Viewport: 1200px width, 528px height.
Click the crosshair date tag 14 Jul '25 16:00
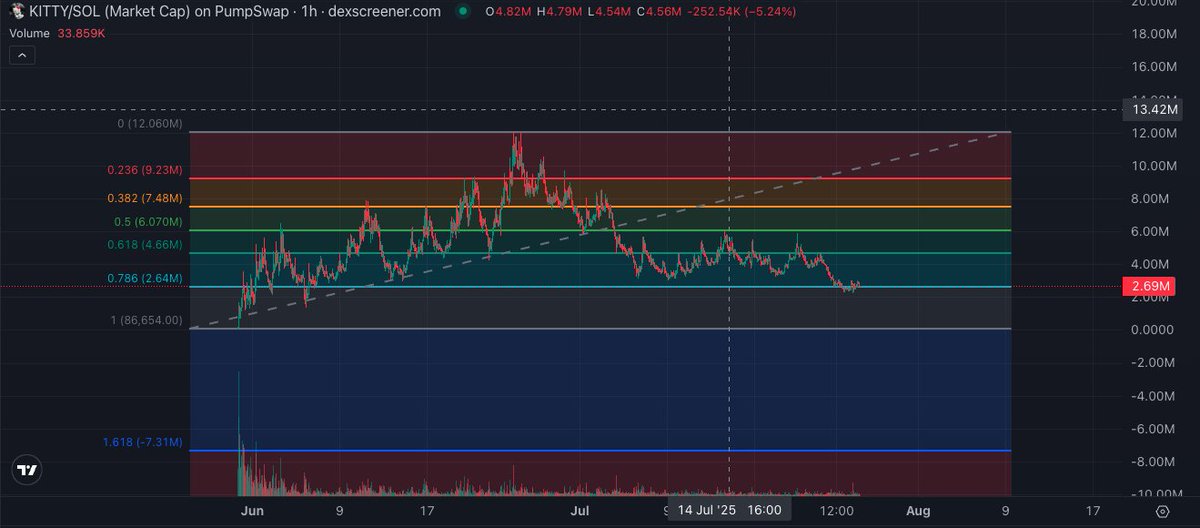tap(728, 510)
